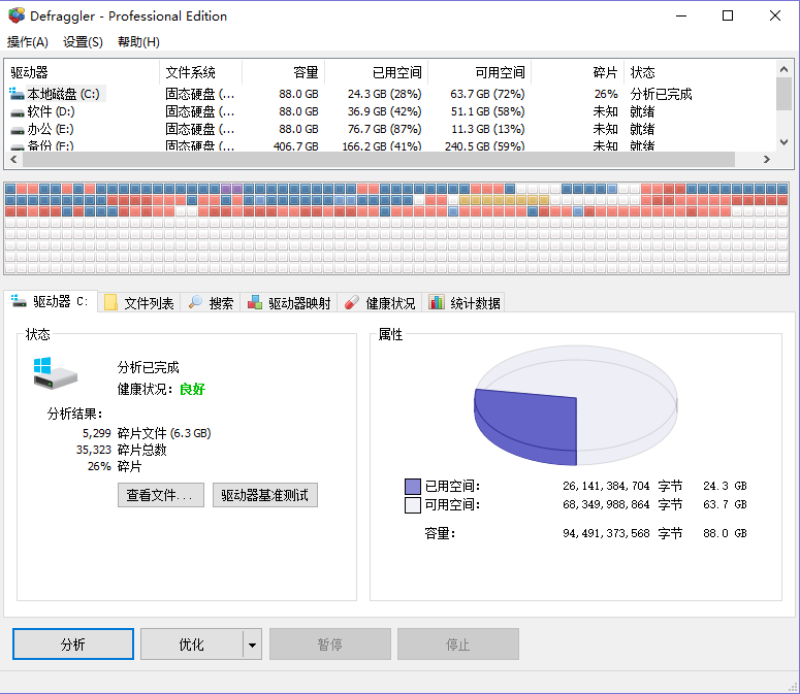800x694 pixels.
Task: Click the 驱动器 C: tab icon
Action: coord(19,301)
